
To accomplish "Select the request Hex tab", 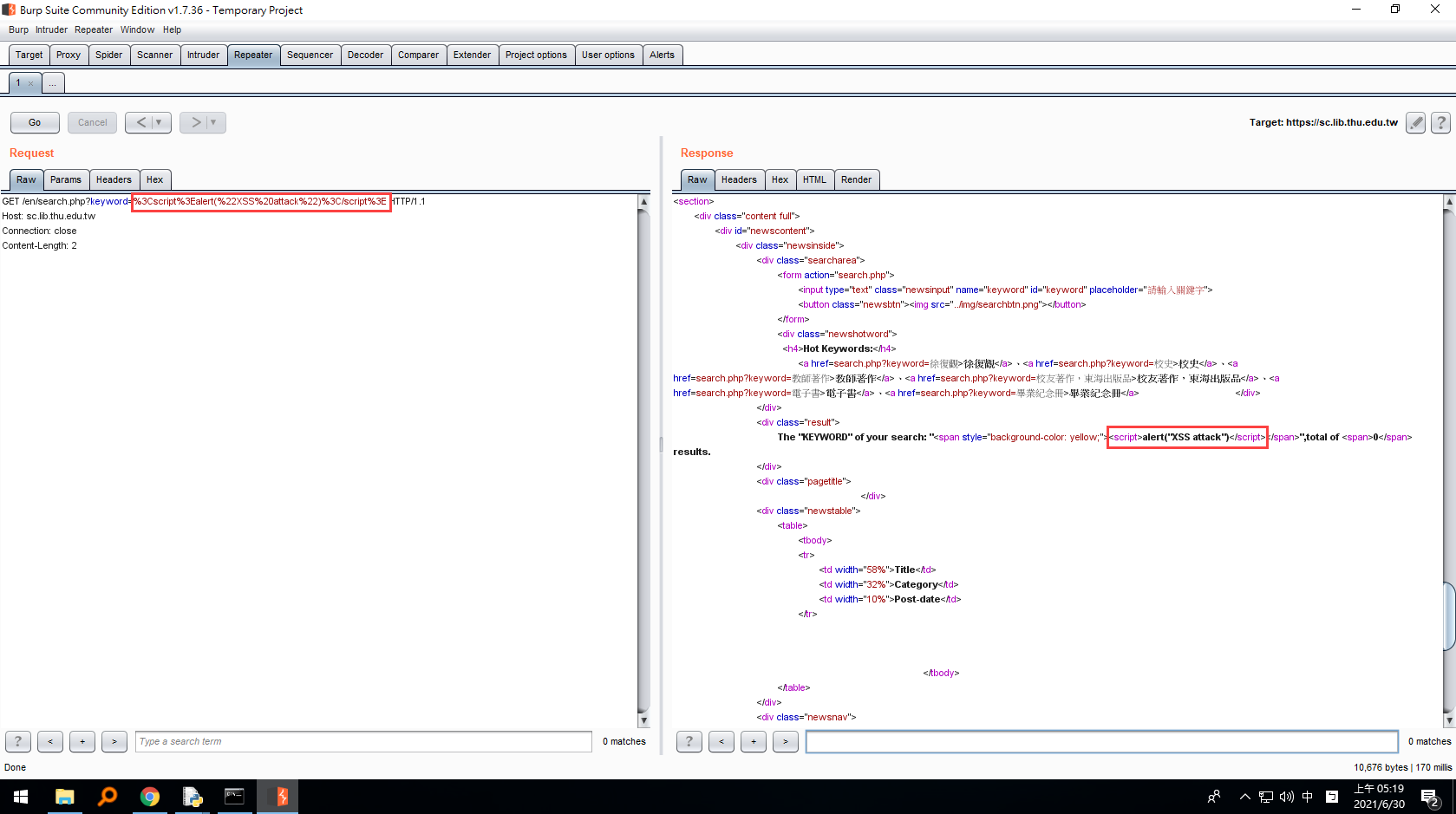I will pos(155,179).
